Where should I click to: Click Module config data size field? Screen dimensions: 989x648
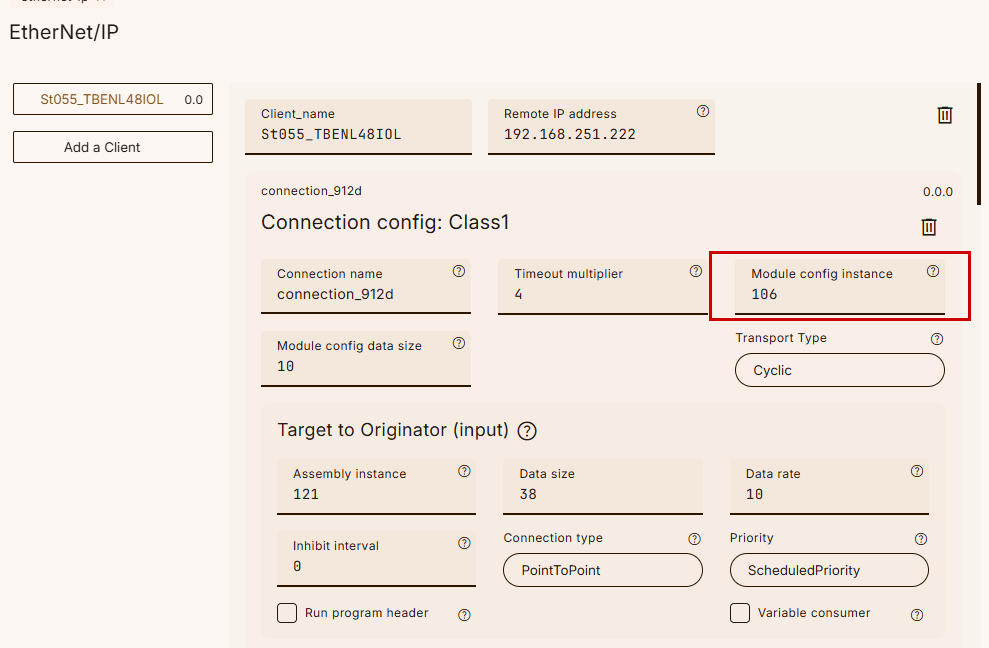point(365,367)
